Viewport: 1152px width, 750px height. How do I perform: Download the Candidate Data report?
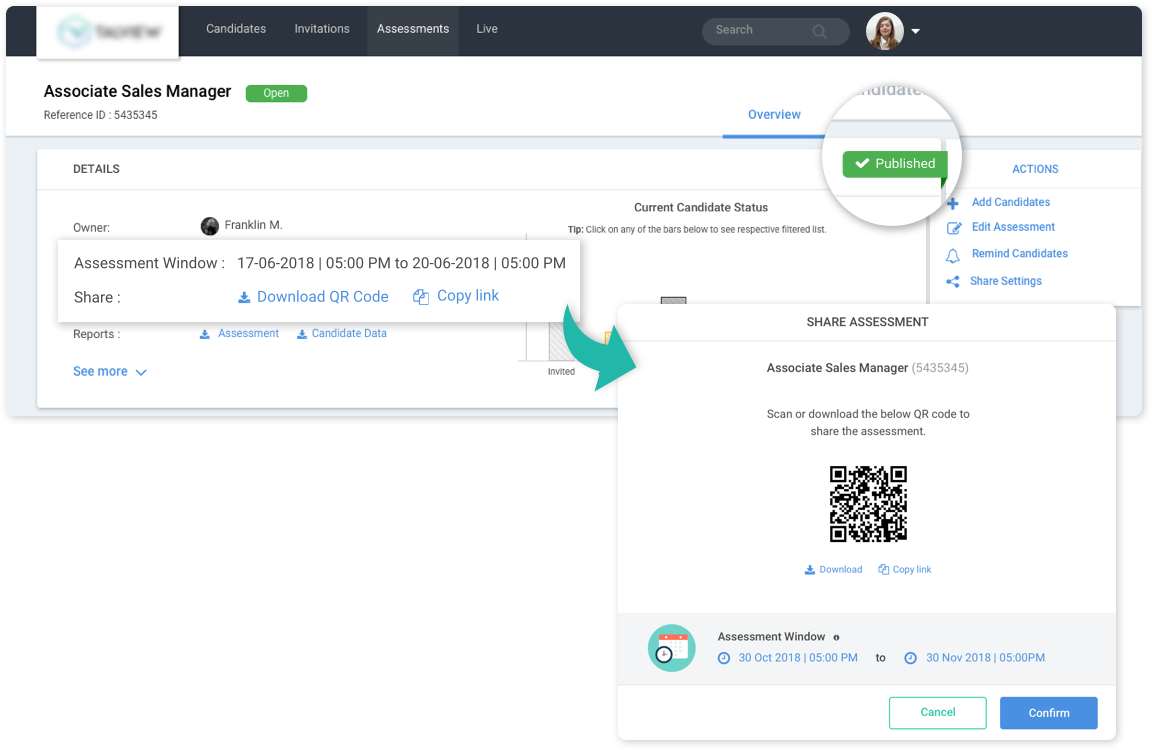tap(349, 333)
